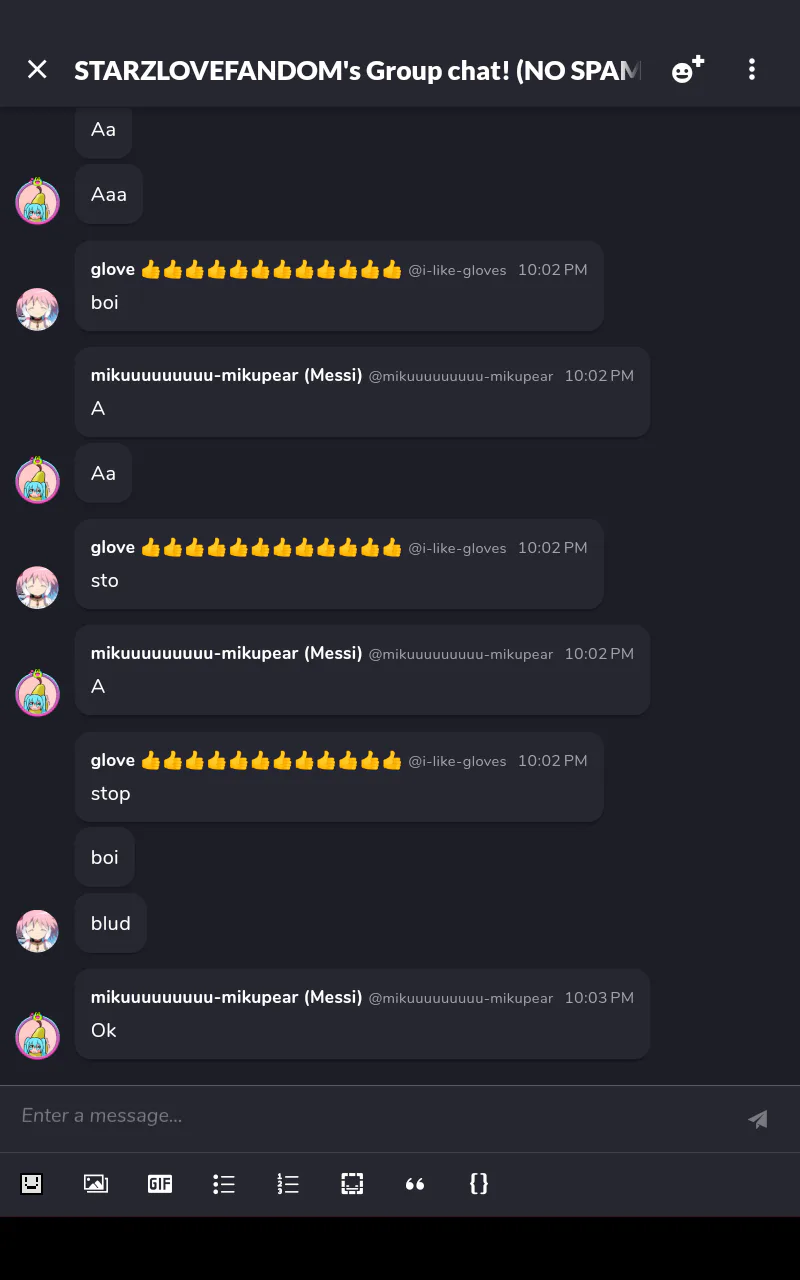Insert a bulleted list
This screenshot has height=1280, width=800.
tap(224, 1184)
